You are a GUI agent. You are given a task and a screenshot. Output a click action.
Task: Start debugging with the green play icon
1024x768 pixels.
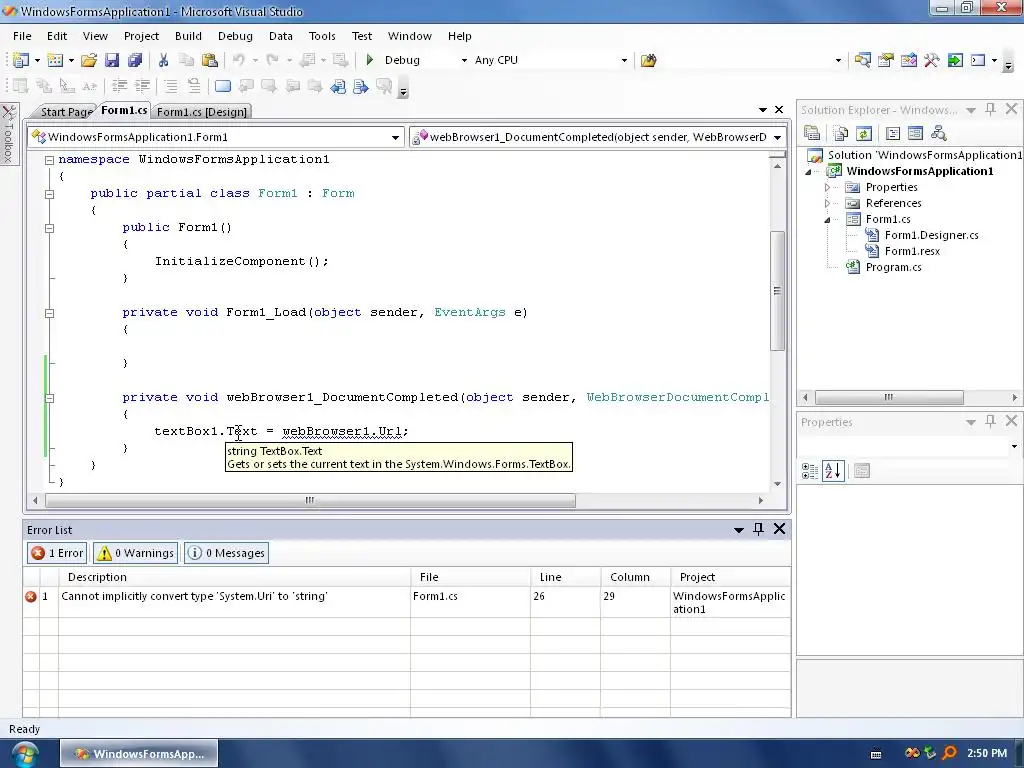click(370, 60)
